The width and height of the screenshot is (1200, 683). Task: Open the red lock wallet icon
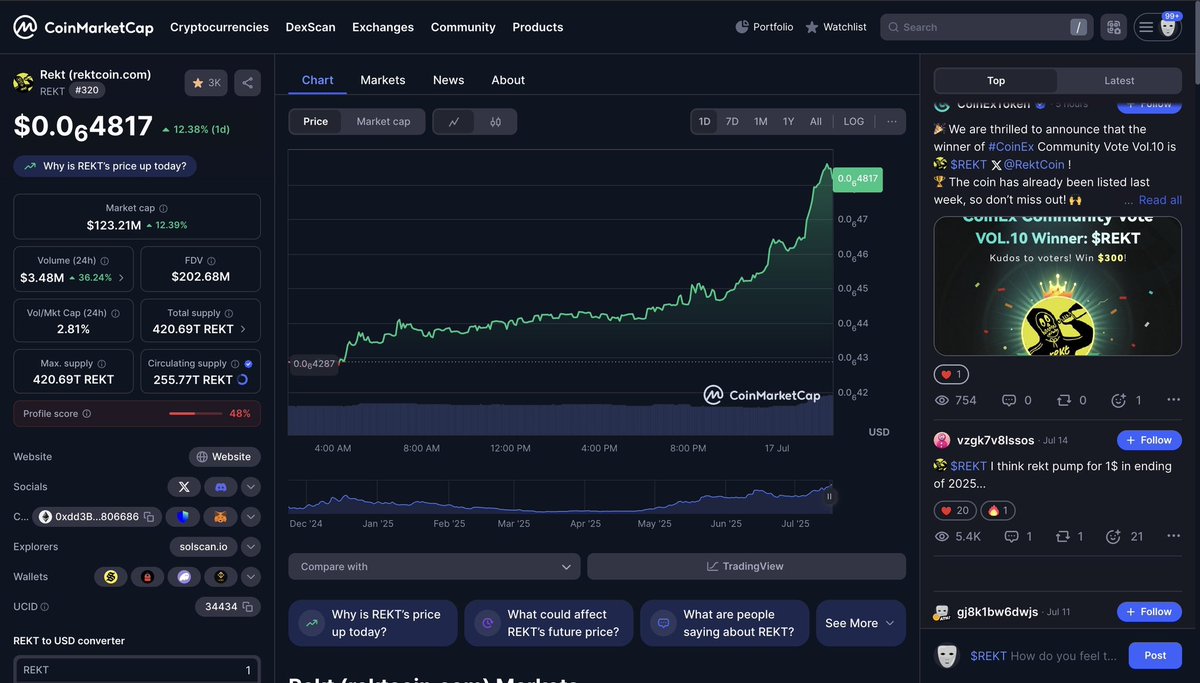click(147, 577)
